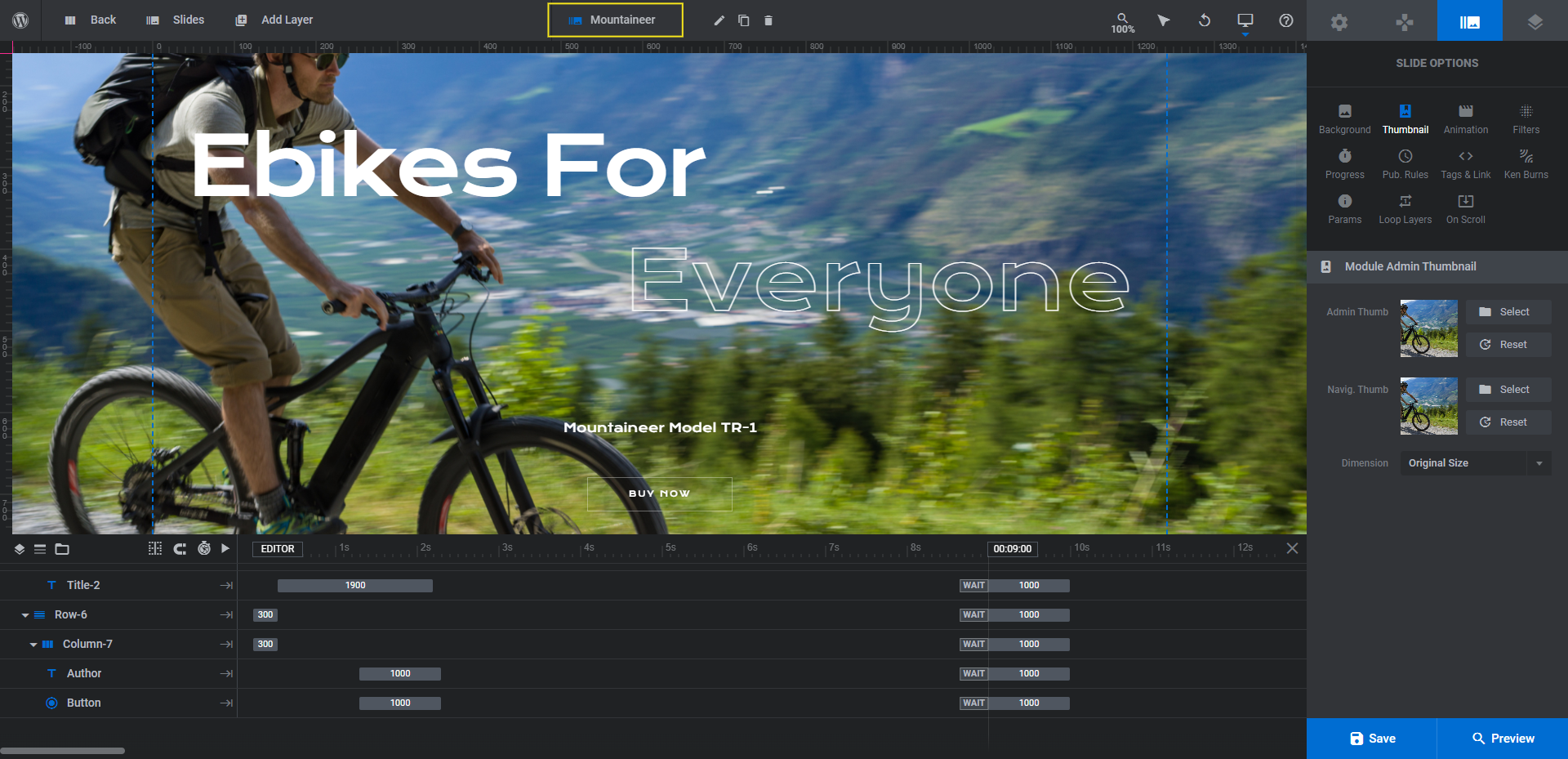Click the Author 1000 animation bar

tap(400, 673)
